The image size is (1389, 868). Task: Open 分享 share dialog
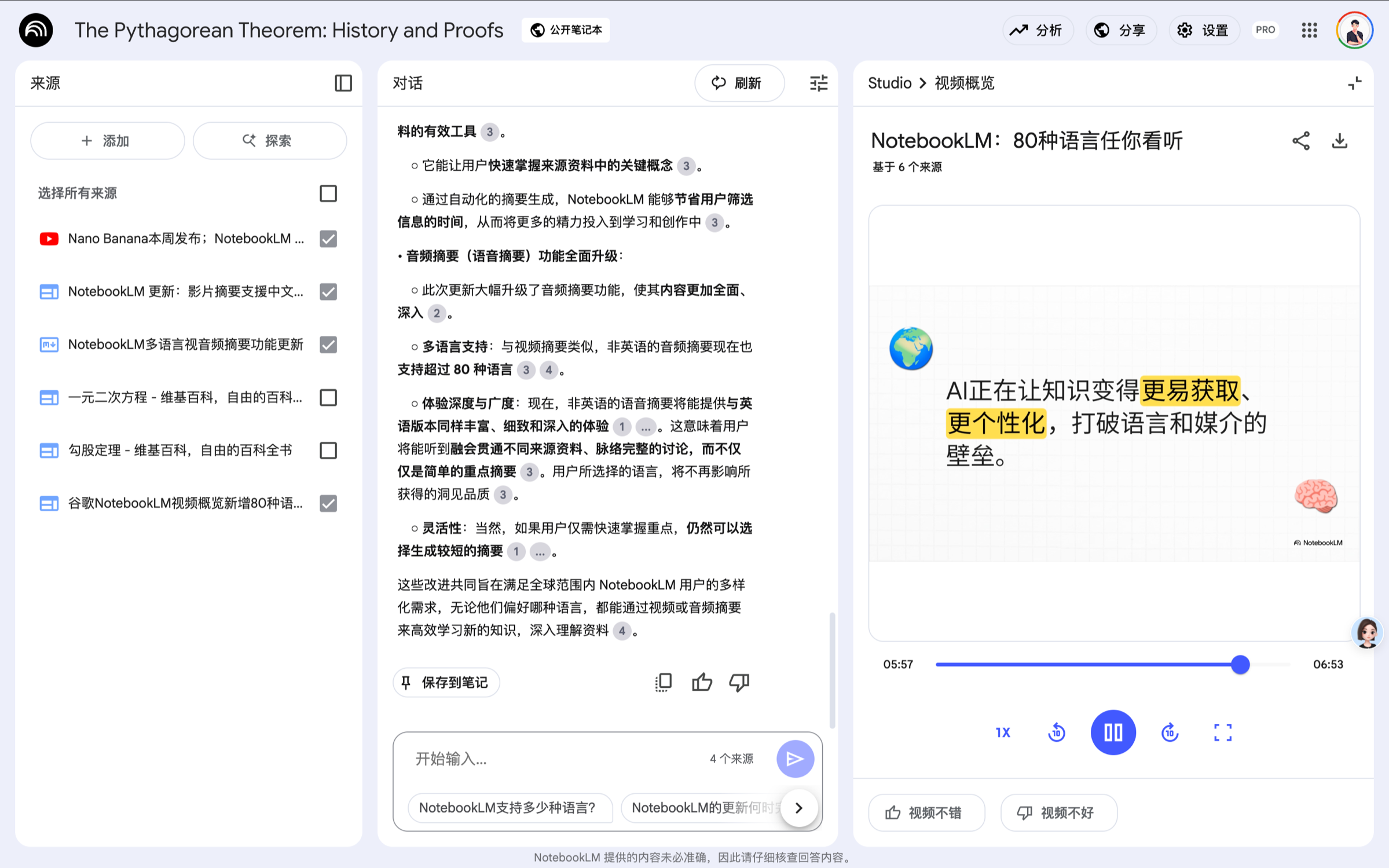[1121, 30]
